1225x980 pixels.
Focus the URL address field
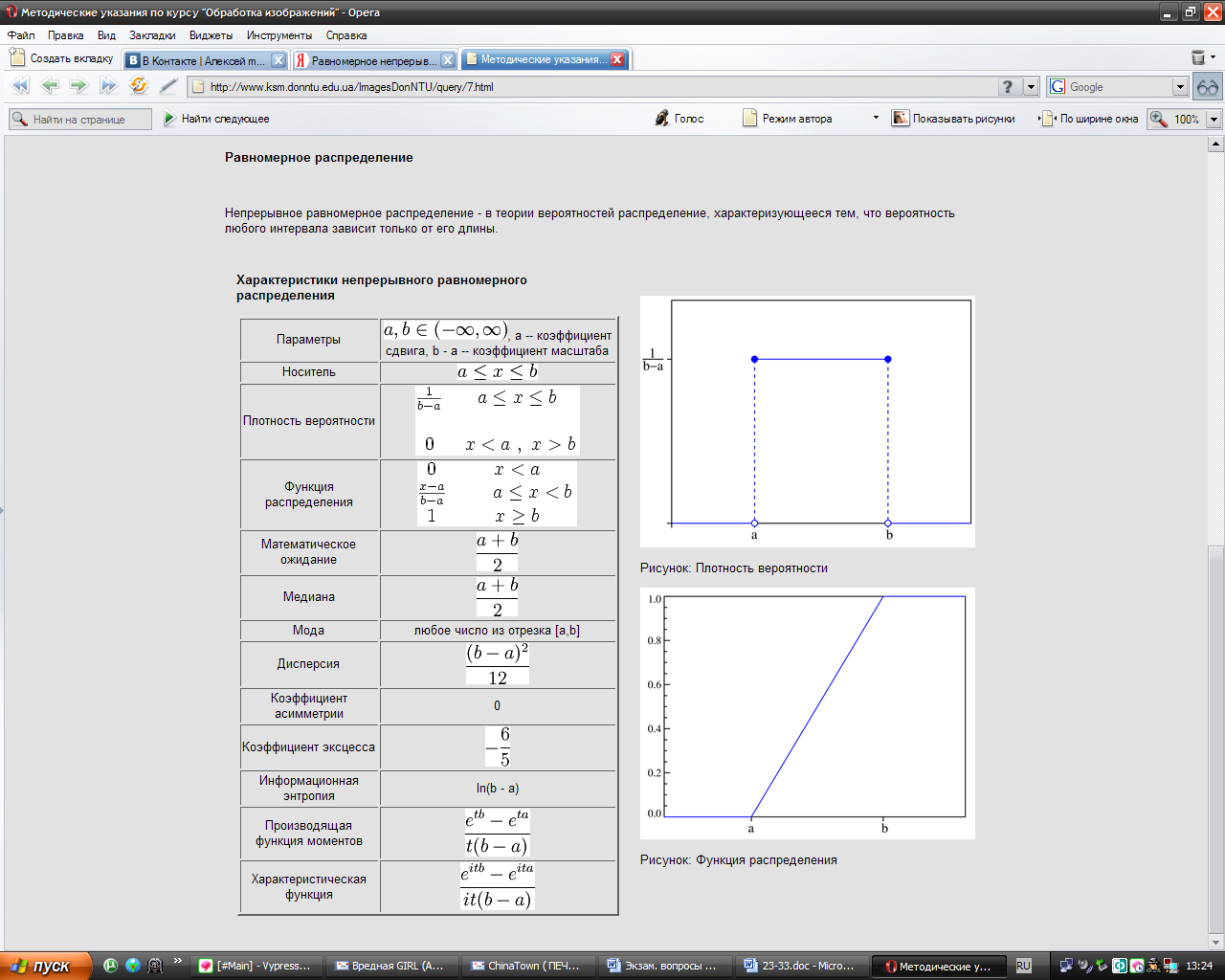point(601,87)
